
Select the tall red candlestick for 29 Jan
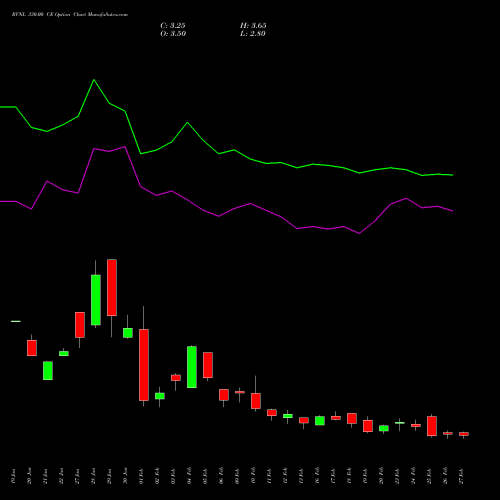(112, 287)
